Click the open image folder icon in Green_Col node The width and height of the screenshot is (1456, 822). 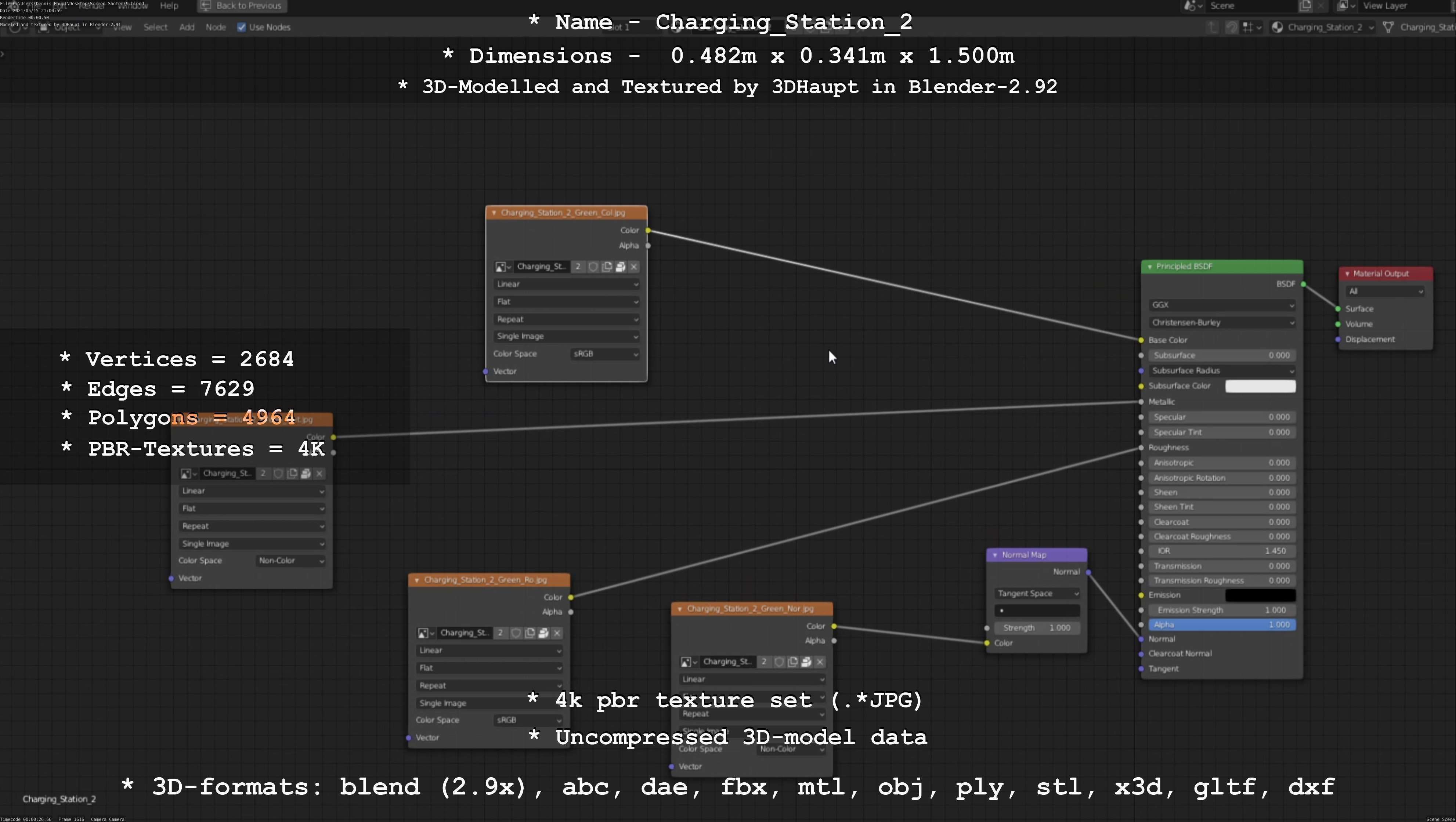[x=620, y=267]
